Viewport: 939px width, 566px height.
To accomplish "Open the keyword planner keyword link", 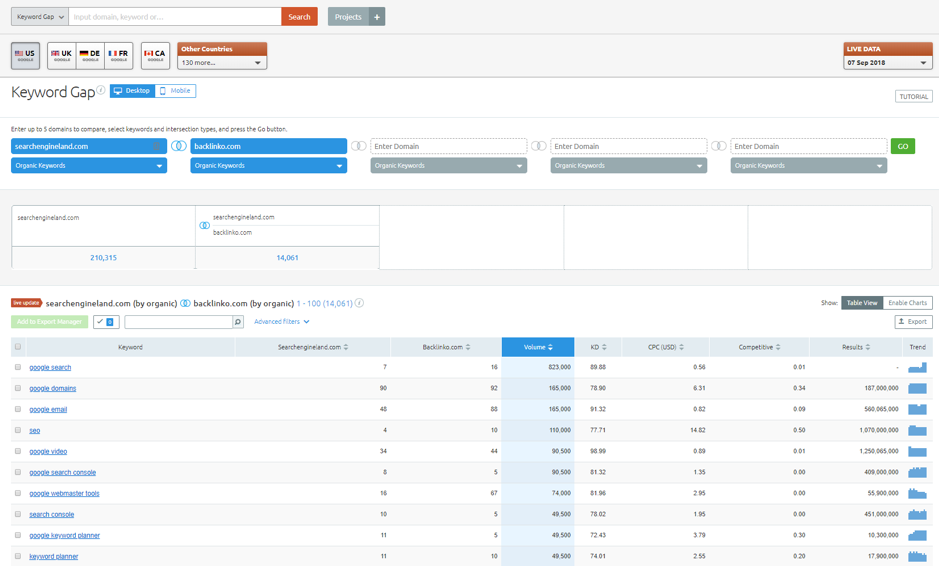I will click(53, 556).
